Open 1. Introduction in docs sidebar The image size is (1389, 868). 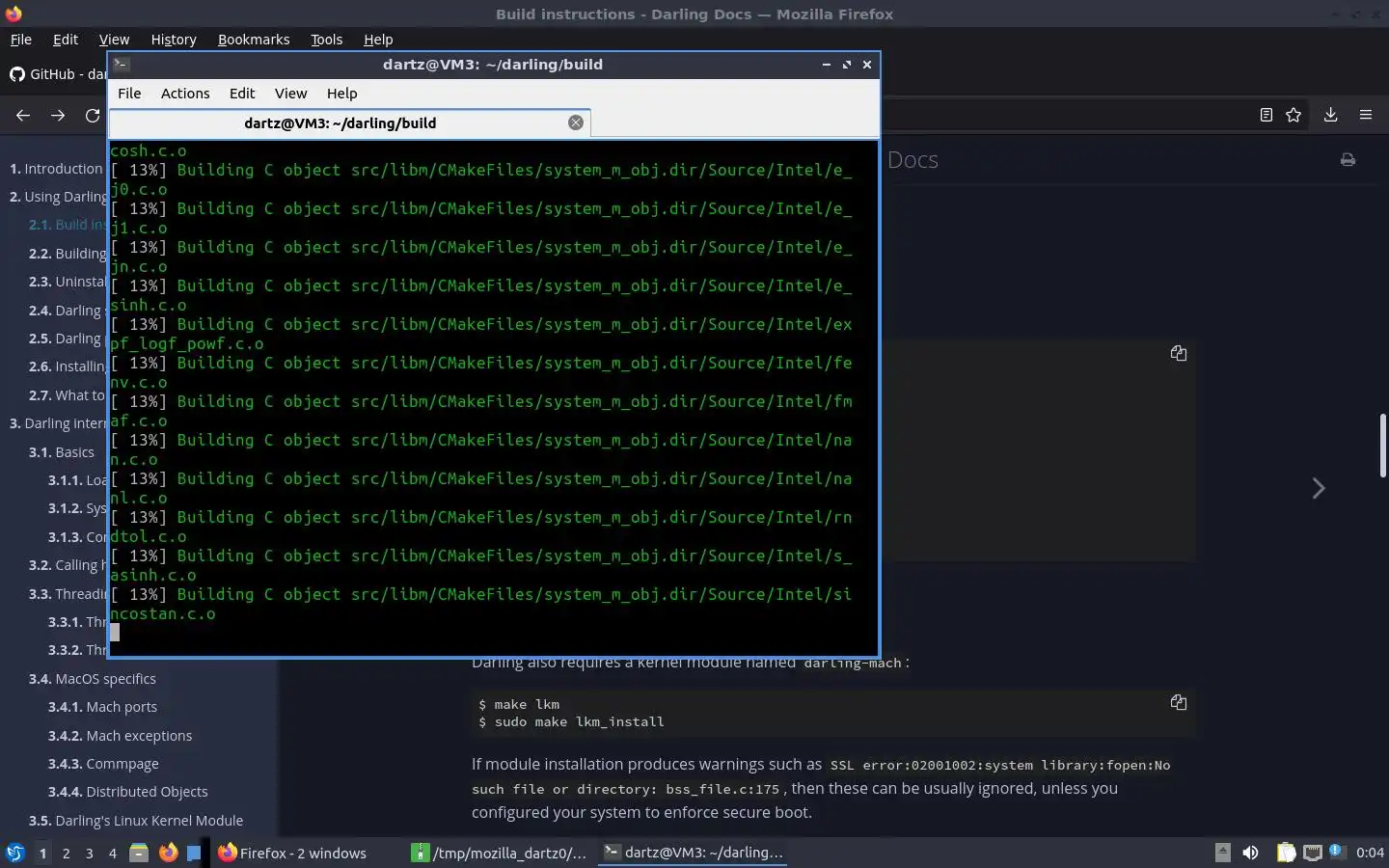56,169
